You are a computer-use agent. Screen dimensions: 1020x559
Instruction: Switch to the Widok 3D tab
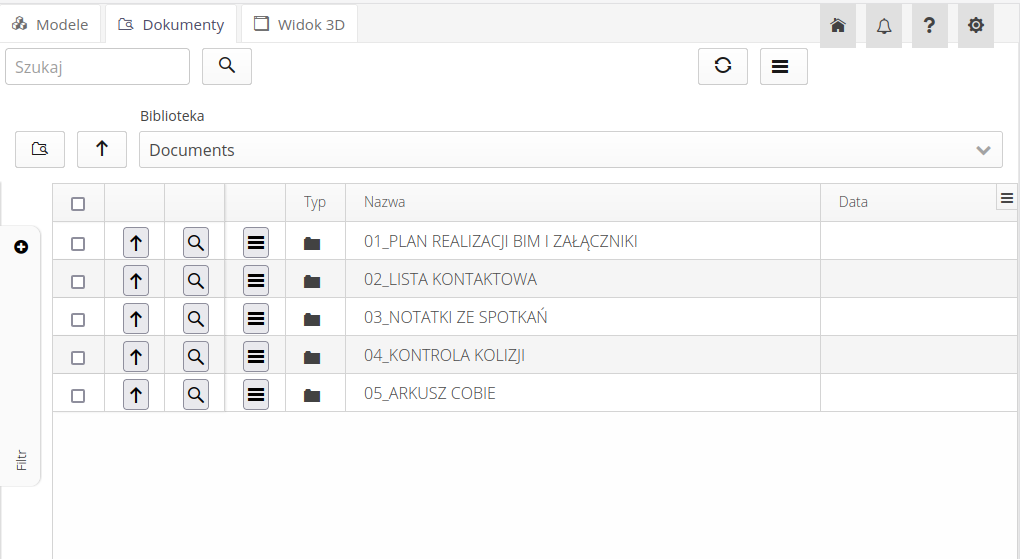coord(299,24)
